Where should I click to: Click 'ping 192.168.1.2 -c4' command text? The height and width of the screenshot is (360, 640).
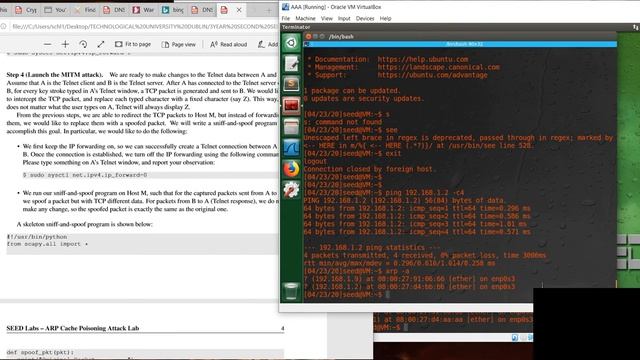(x=424, y=193)
